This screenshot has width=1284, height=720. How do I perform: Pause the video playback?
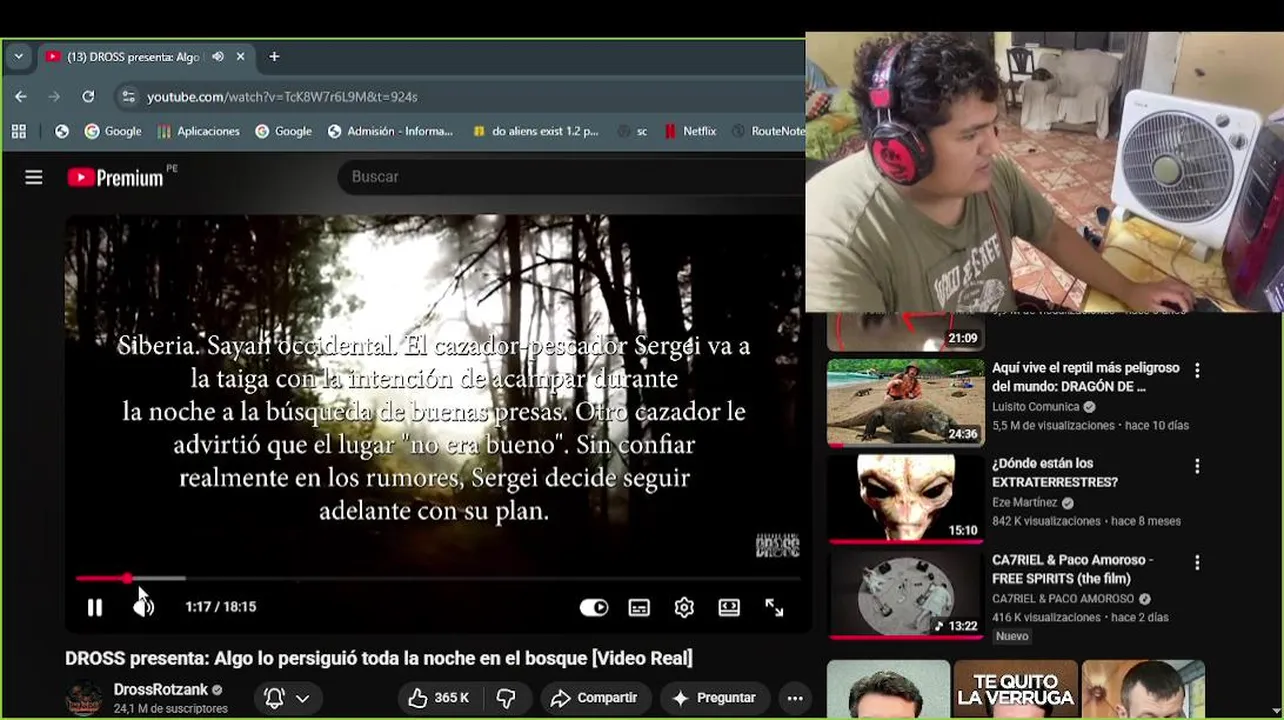click(95, 607)
